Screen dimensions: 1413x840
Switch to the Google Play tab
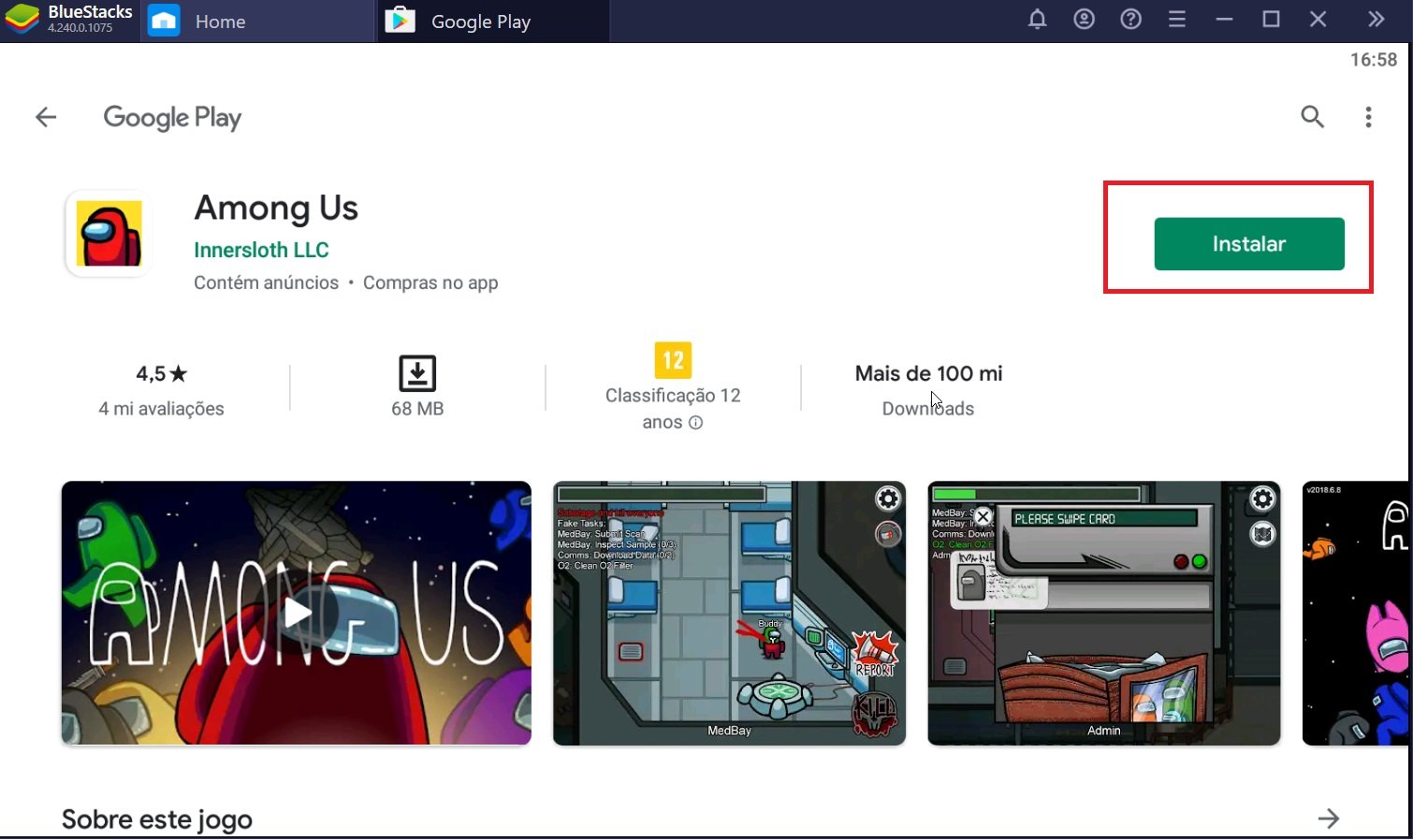click(x=493, y=22)
